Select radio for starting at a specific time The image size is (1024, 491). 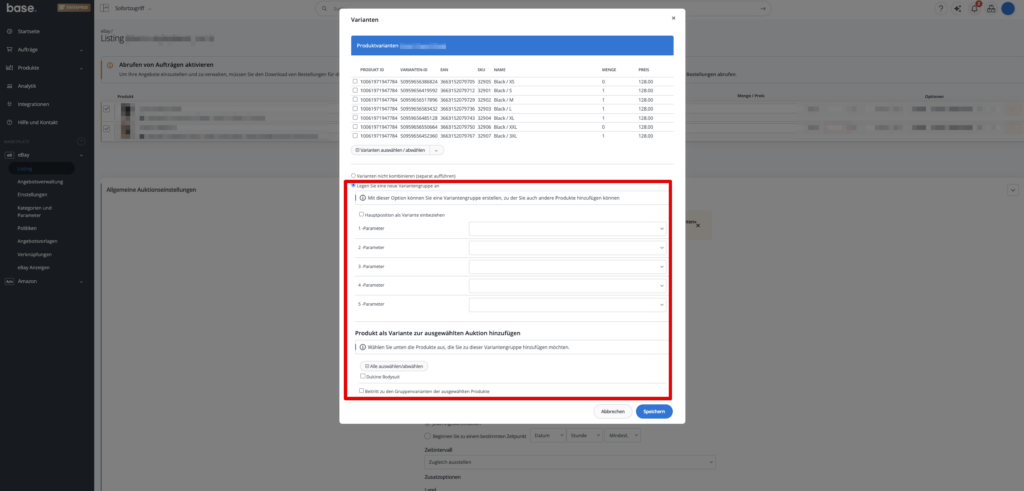coord(428,436)
